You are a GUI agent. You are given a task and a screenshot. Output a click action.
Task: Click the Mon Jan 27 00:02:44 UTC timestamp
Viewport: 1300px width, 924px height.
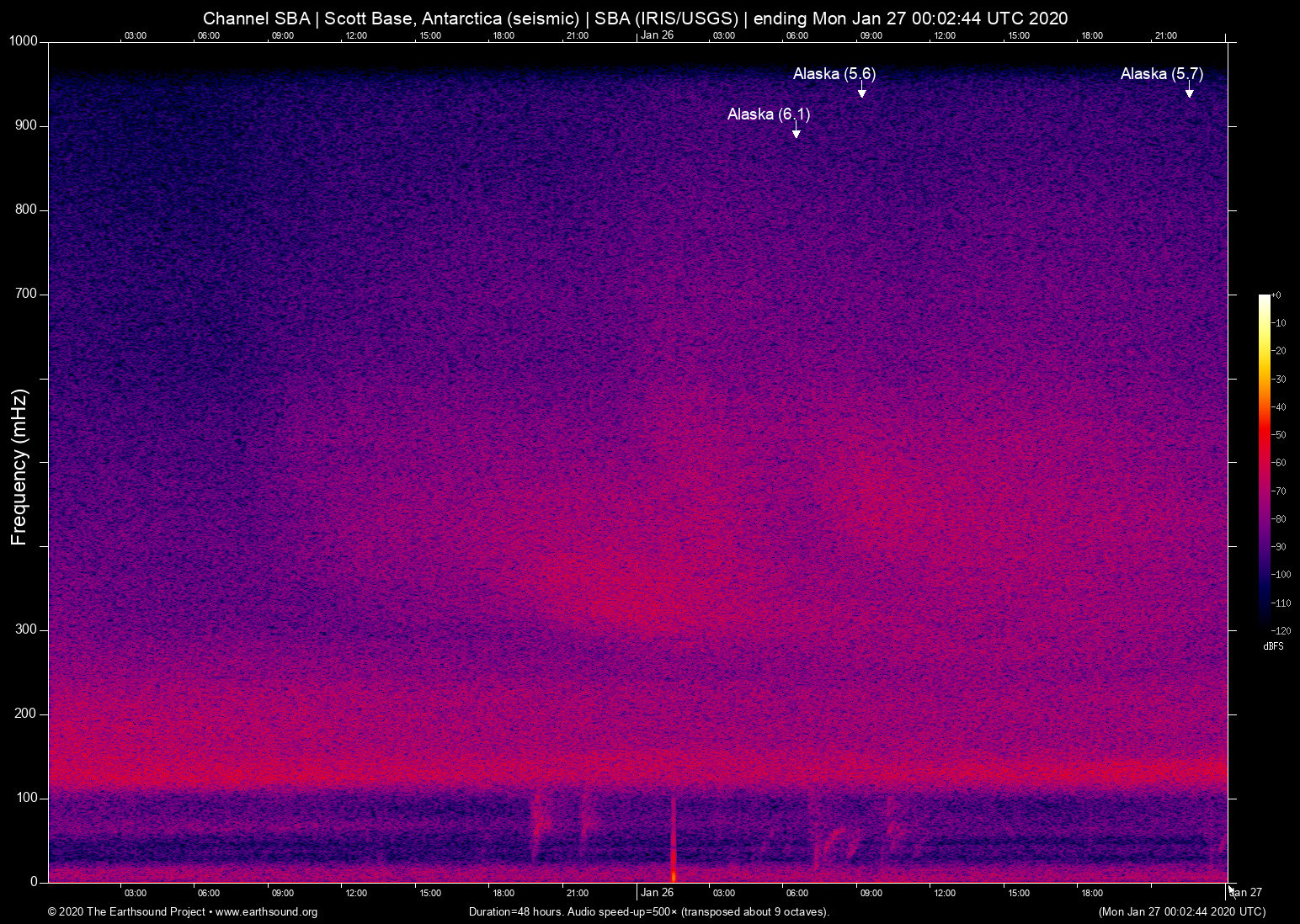point(1181,911)
